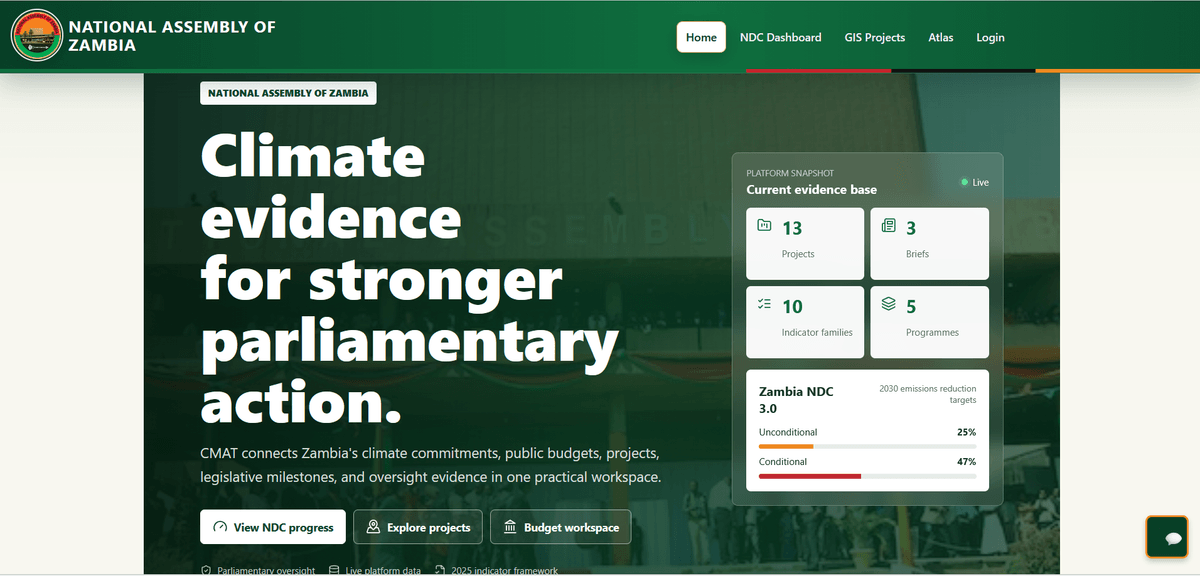Click the layers icon on Programmes card

tap(888, 304)
